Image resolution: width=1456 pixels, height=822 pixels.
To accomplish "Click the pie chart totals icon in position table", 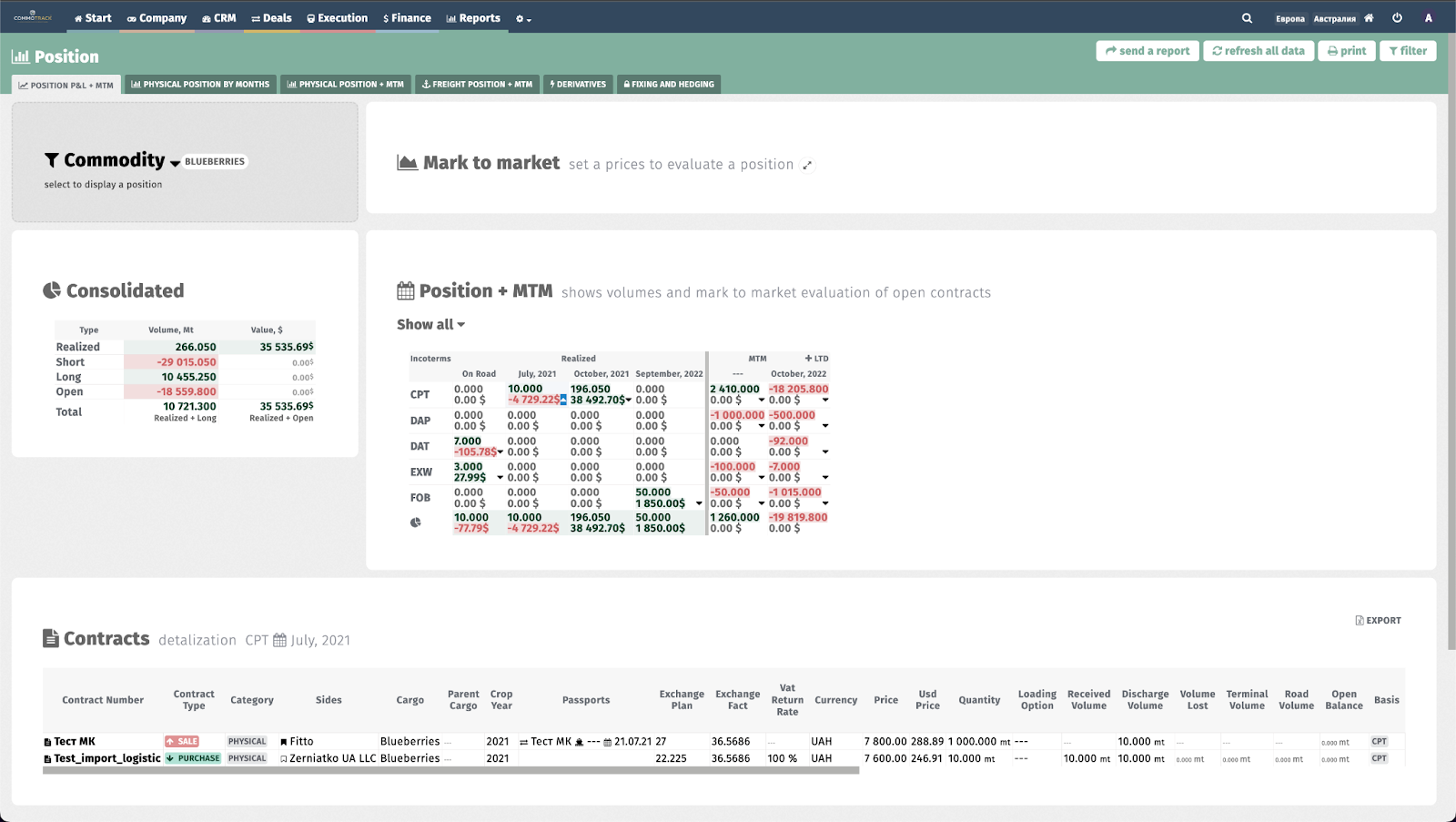I will pos(416,523).
